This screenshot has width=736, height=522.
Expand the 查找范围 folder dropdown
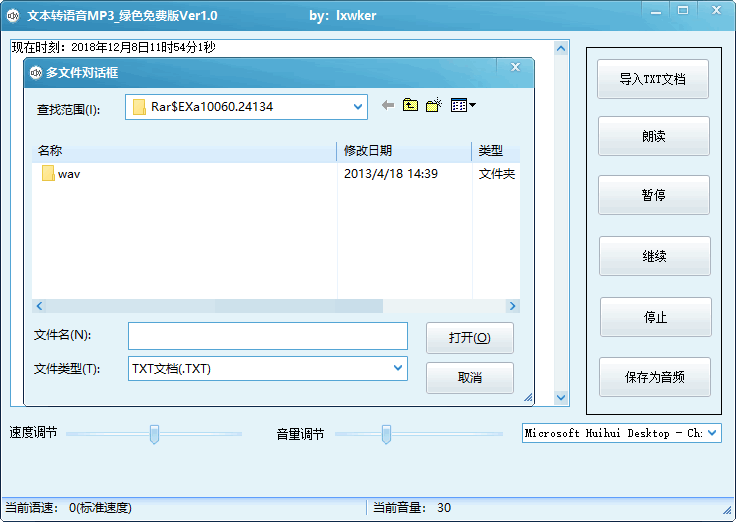click(x=358, y=107)
